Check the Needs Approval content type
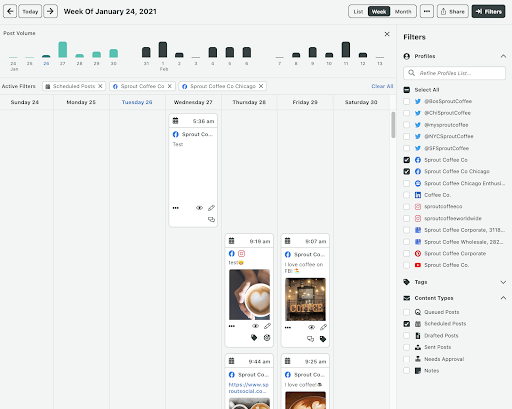The height and width of the screenshot is (409, 512). click(x=407, y=359)
